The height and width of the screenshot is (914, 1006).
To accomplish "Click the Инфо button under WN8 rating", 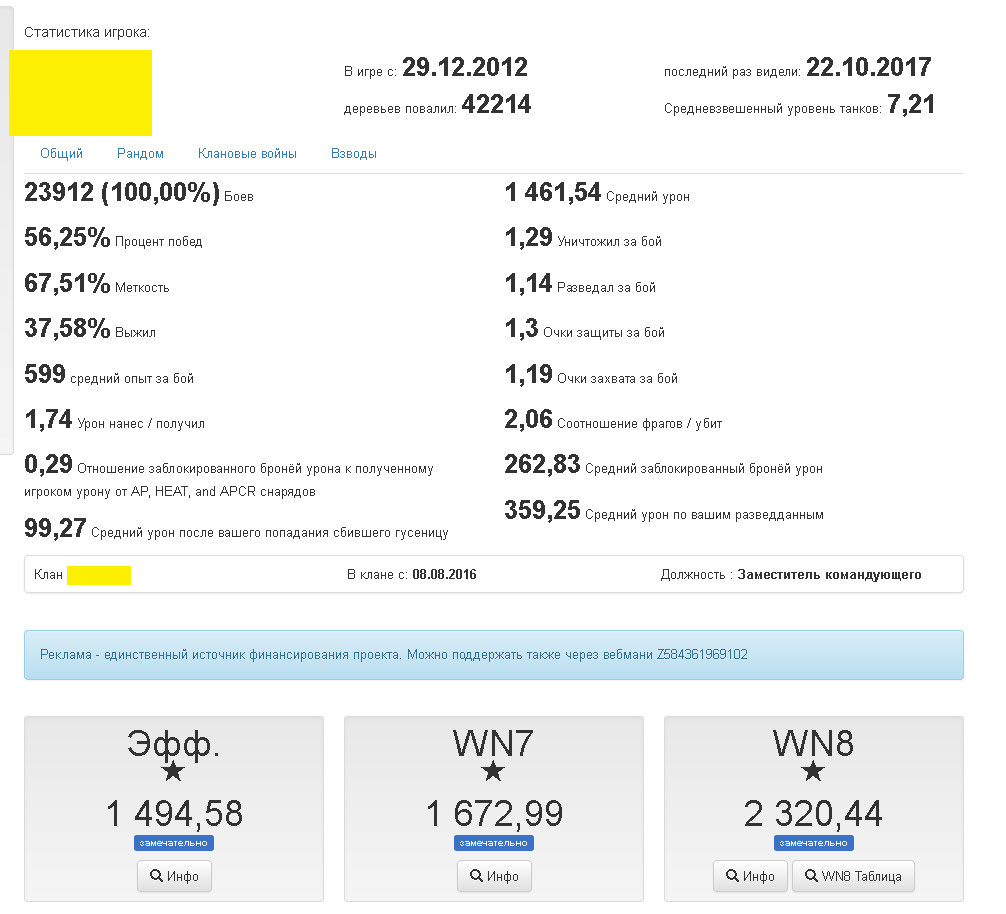I will 750,876.
